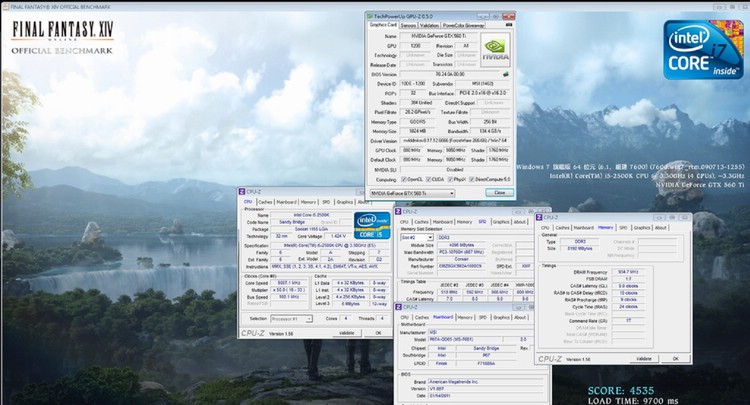Select Graphics Card tab in GPU-Z
This screenshot has width=750, height=405.
coord(383,24)
